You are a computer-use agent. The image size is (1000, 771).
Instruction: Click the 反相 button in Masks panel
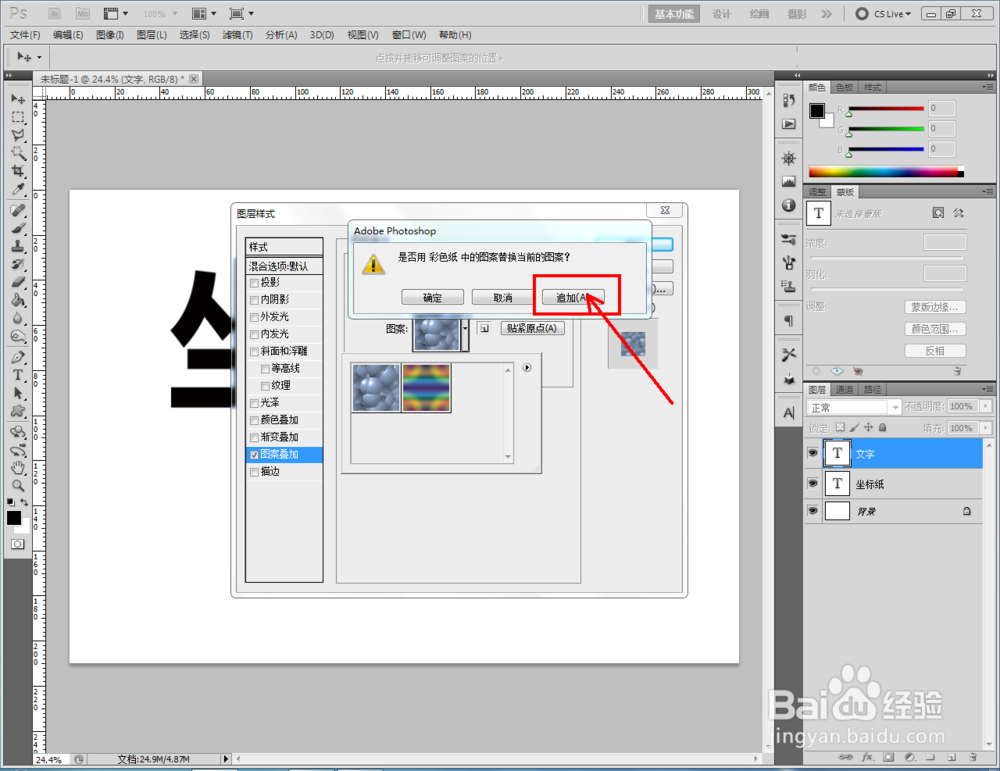935,350
